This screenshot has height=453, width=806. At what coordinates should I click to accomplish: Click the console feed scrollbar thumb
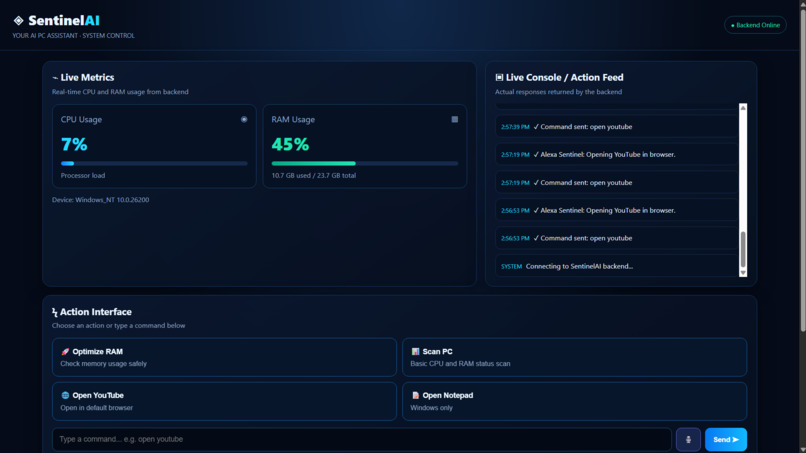[743, 249]
